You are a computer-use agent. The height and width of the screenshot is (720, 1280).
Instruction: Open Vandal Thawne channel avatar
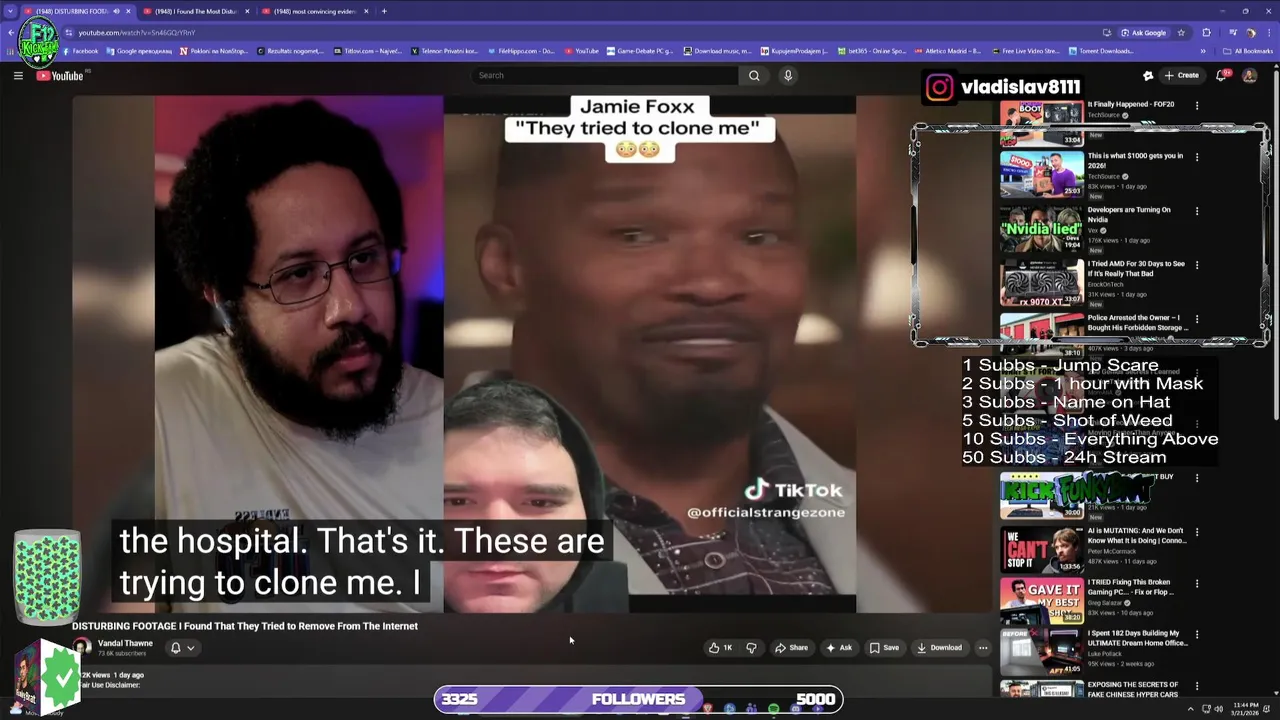82,648
